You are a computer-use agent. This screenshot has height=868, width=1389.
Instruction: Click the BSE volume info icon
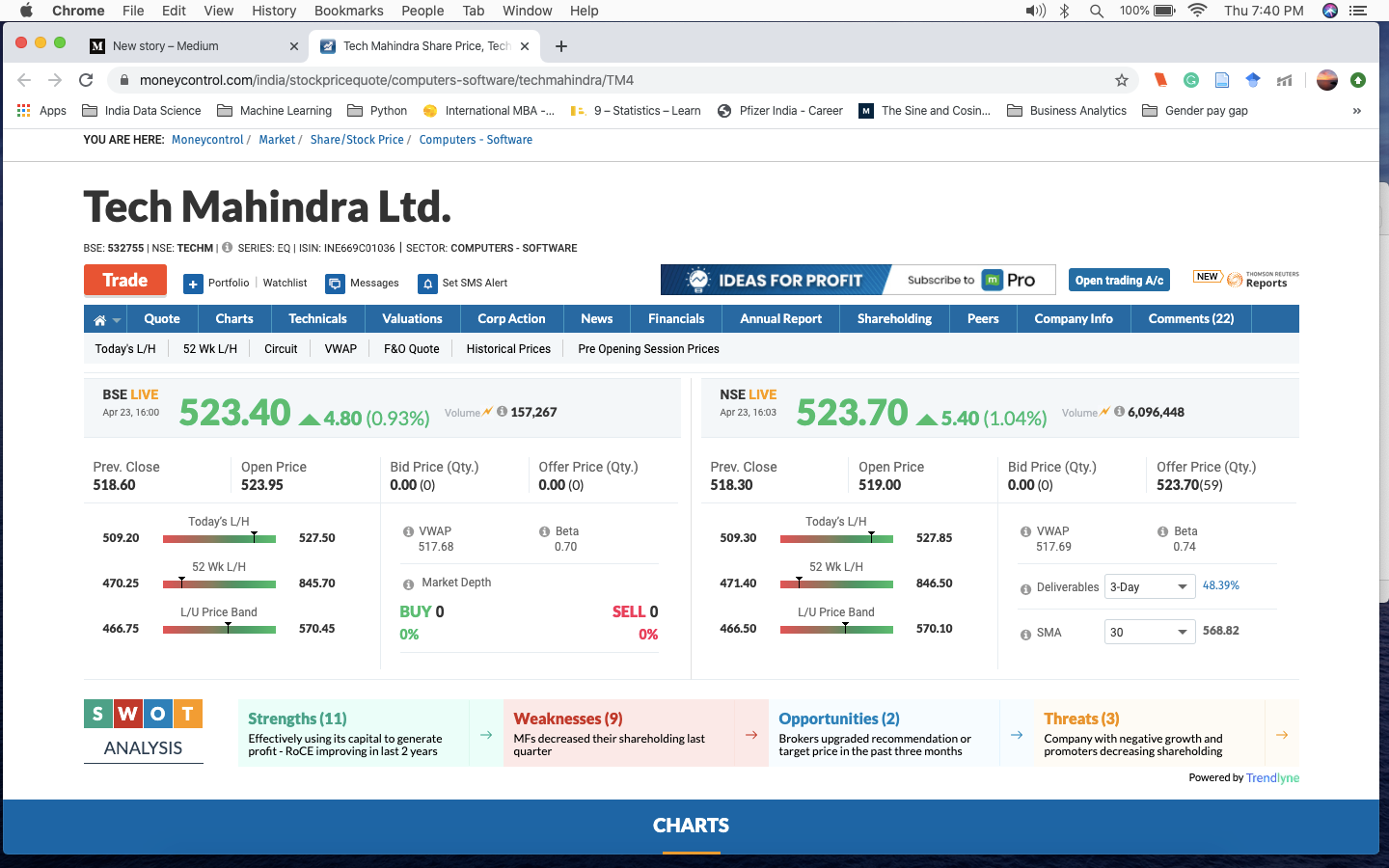[x=502, y=412]
